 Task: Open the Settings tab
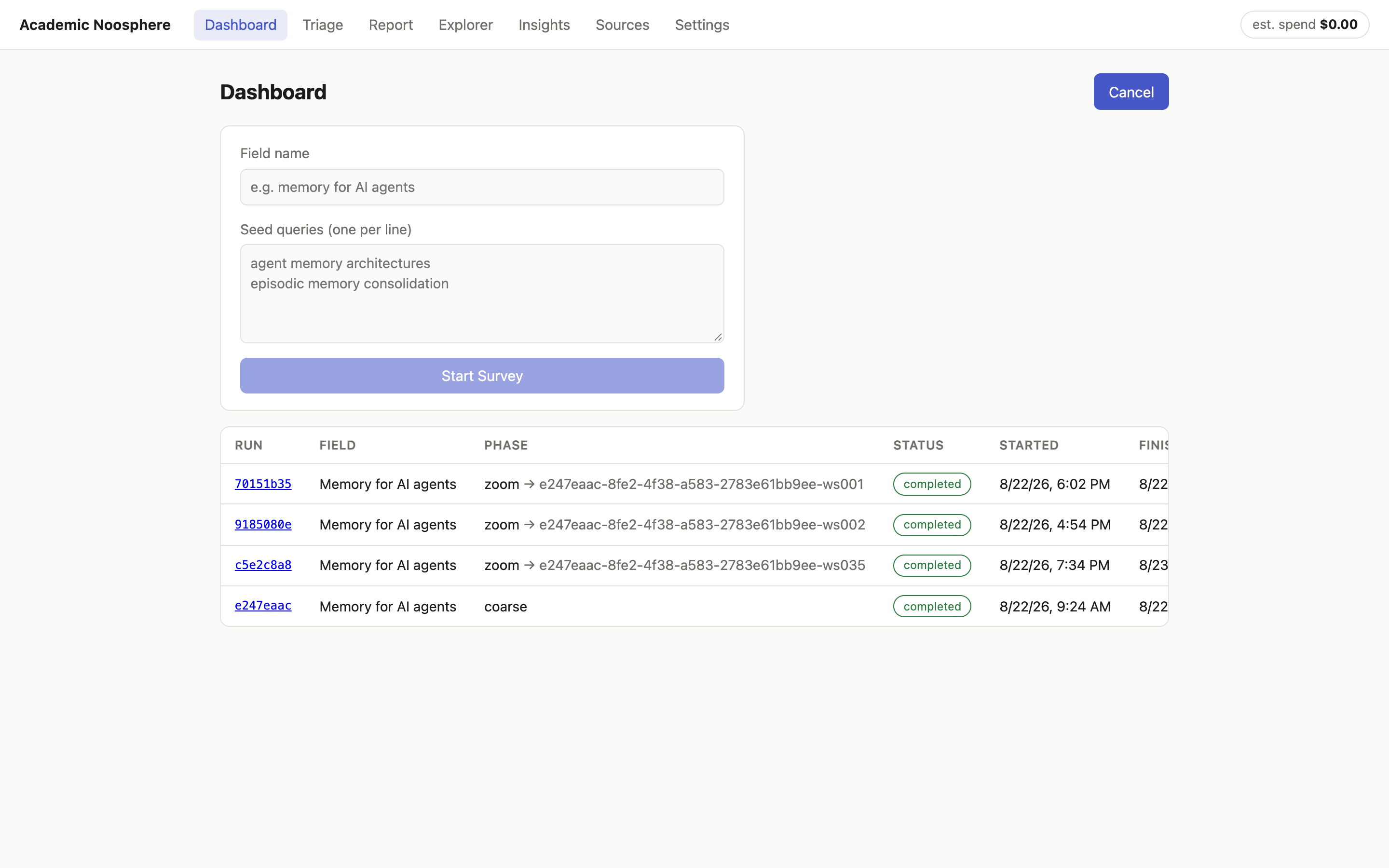click(x=702, y=25)
